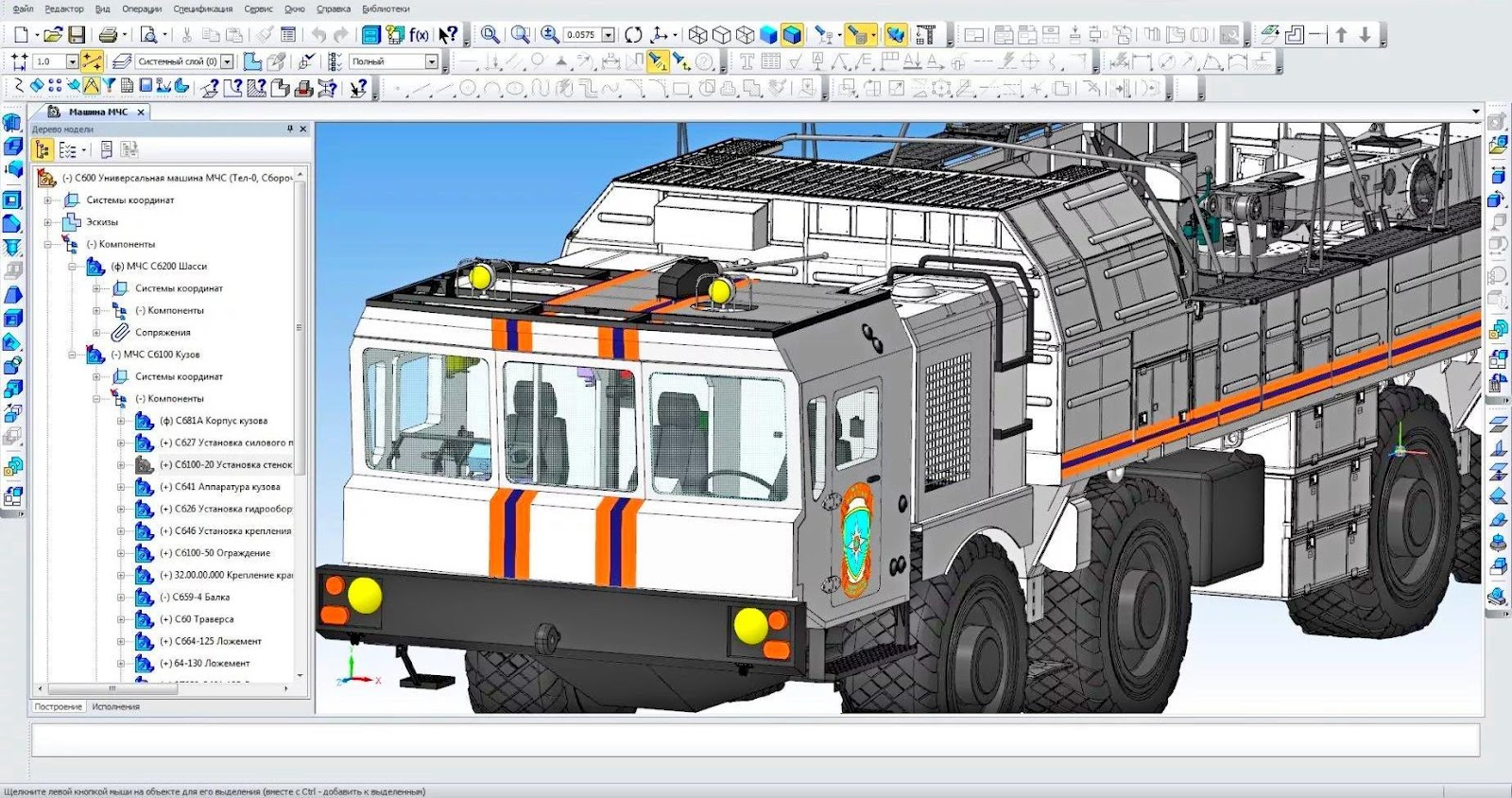Screen dimensions: 1512x798
Task: Open layer manager stacked sheets icon
Action: [121, 61]
